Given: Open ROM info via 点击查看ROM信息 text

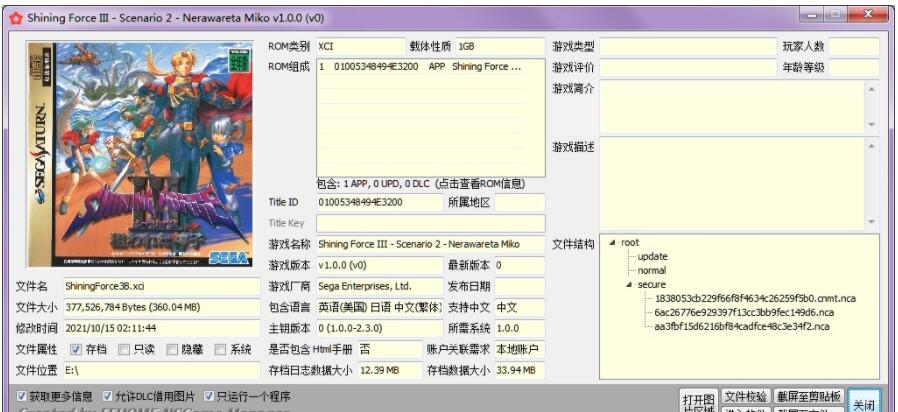Looking at the screenshot, I should pyautogui.click(x=479, y=184).
